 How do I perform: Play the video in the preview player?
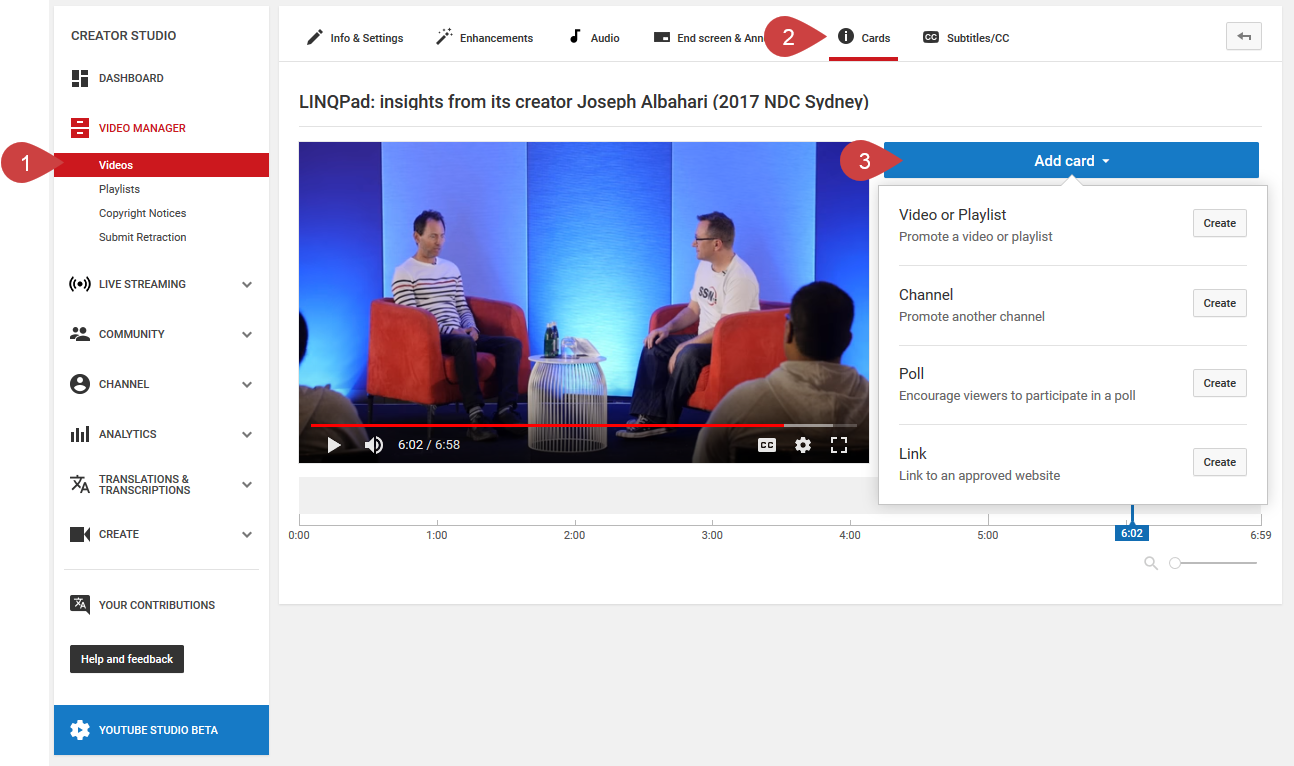coord(334,445)
